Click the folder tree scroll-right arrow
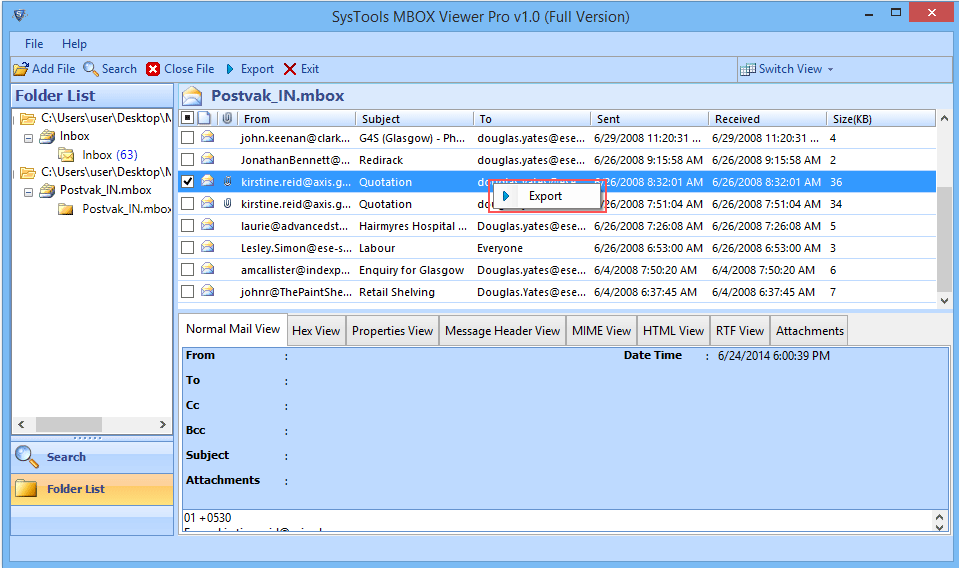 pyautogui.click(x=163, y=424)
